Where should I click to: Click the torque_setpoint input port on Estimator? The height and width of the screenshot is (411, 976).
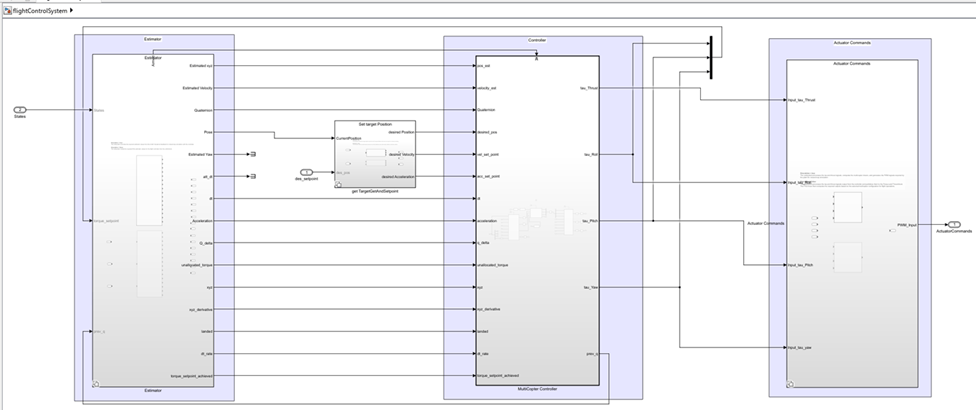point(106,221)
